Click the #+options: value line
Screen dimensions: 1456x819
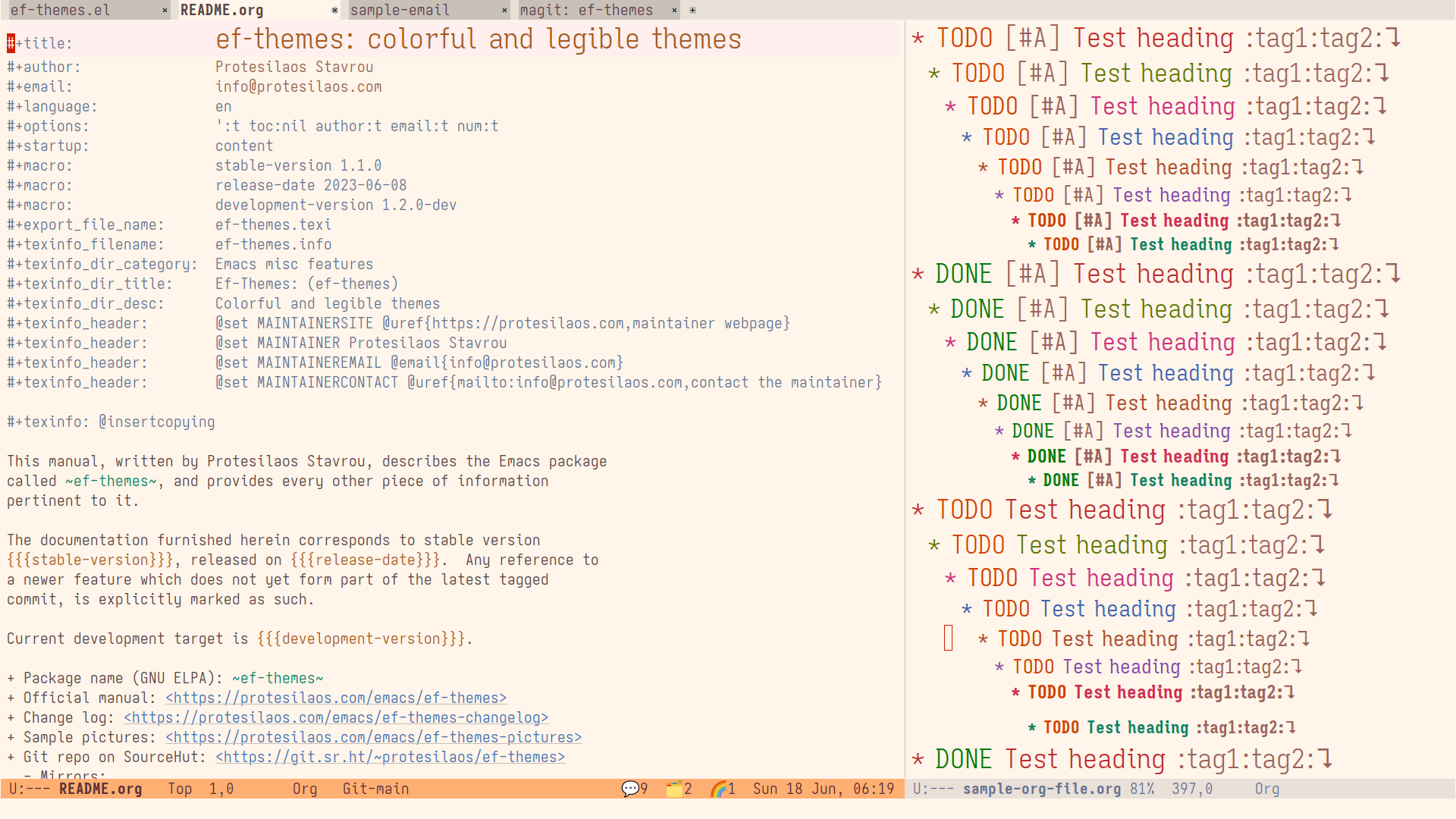click(x=357, y=126)
